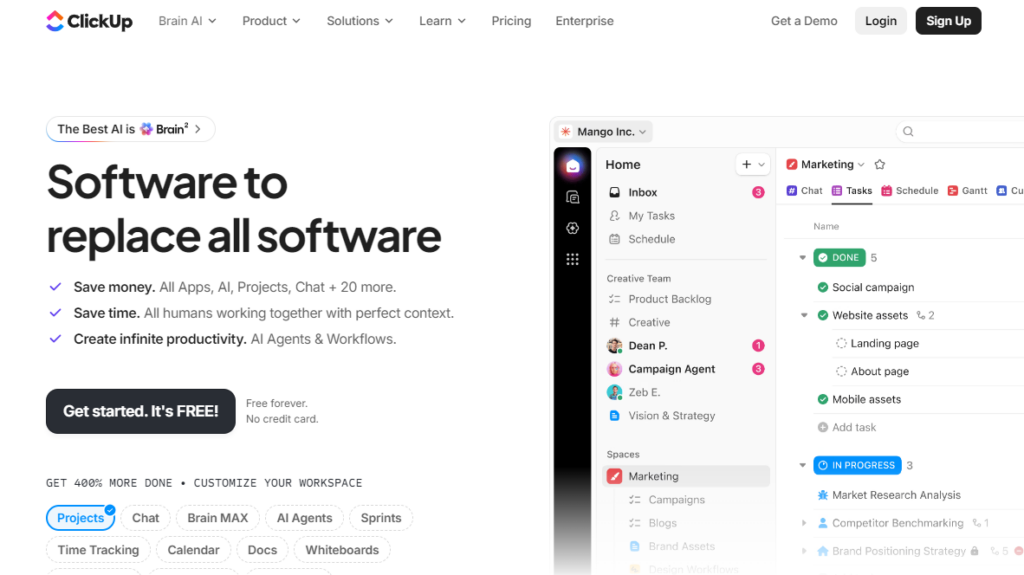1024x575 pixels.
Task: Select the Sprints feature chip
Action: 381,518
